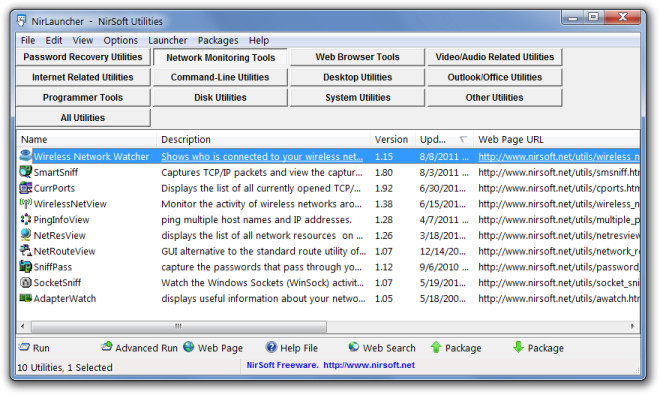This screenshot has height=395, width=660.
Task: Click the NetRouteView icon
Action: tap(26, 251)
